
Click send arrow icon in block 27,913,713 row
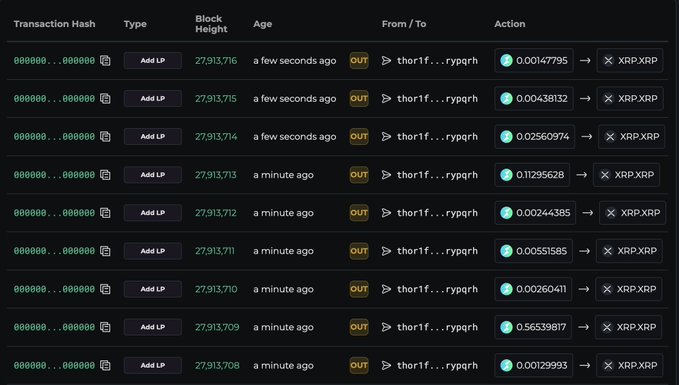coord(386,175)
